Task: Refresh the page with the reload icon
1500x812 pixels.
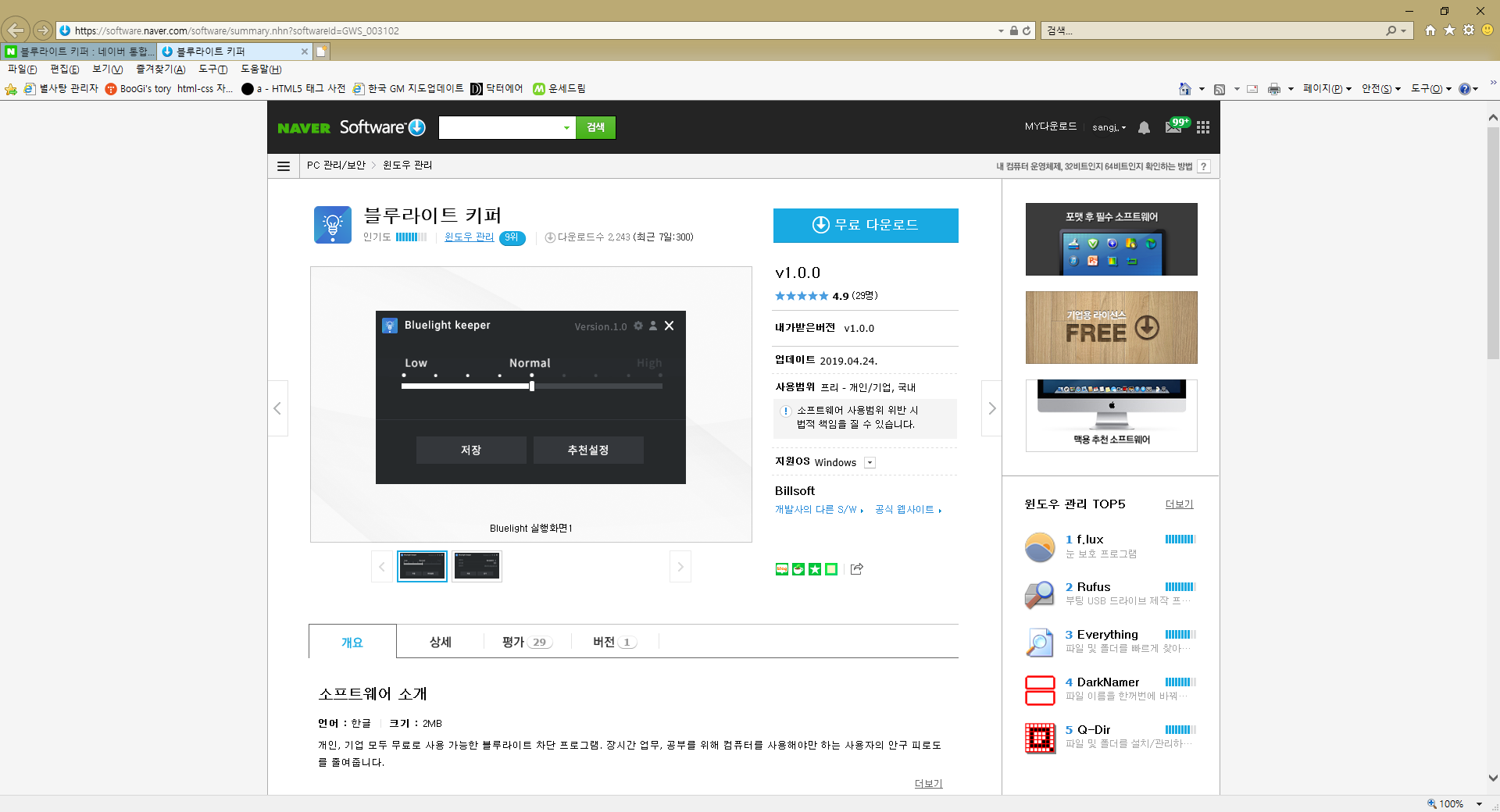Action: pyautogui.click(x=1027, y=30)
